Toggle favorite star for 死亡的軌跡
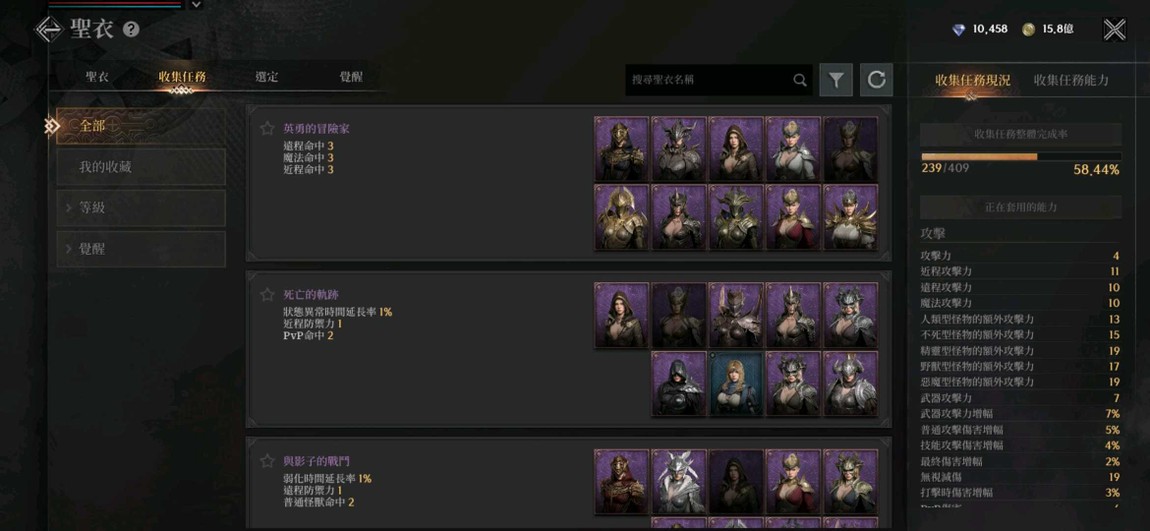Image resolution: width=1150 pixels, height=531 pixels. 267,295
